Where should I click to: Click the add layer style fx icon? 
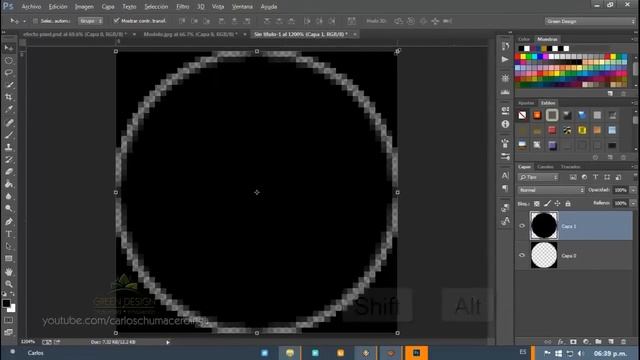coord(561,342)
